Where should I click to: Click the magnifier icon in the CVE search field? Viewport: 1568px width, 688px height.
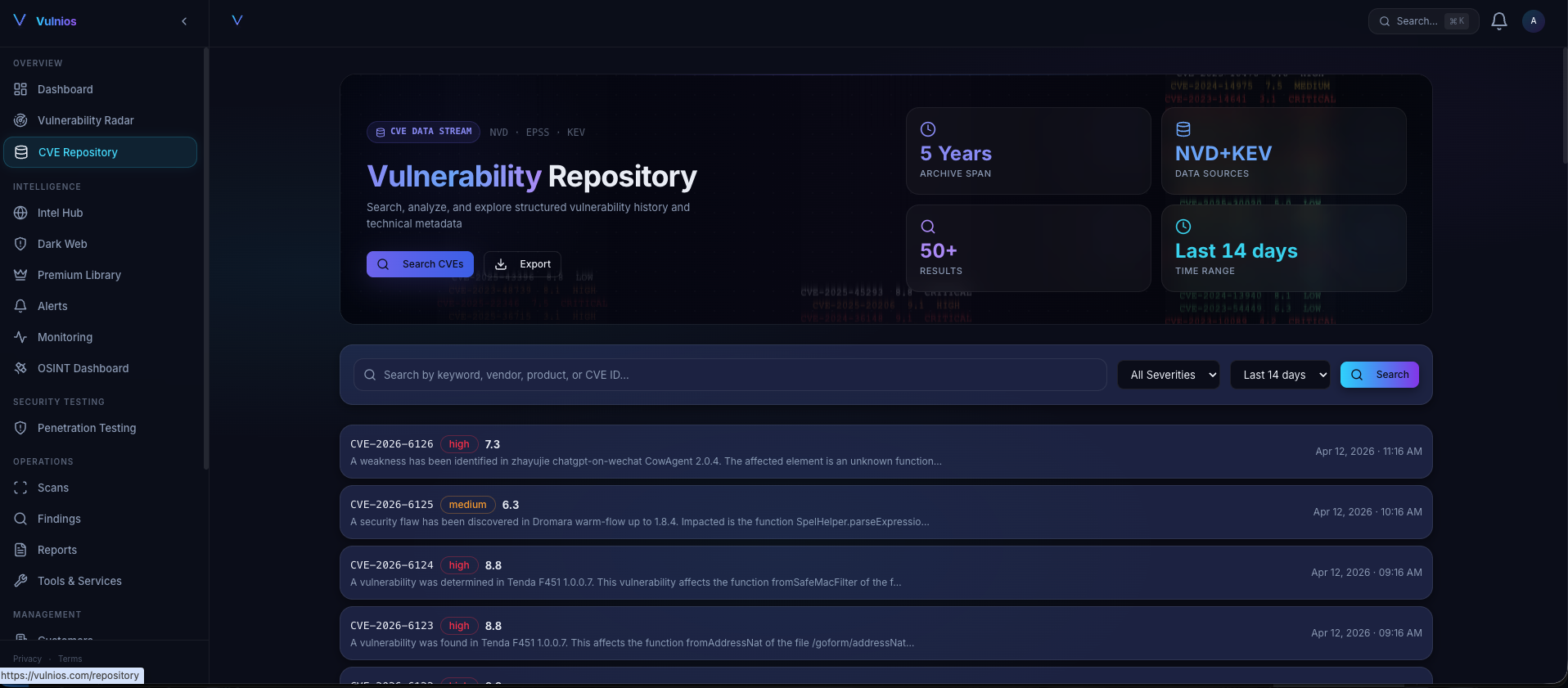370,375
